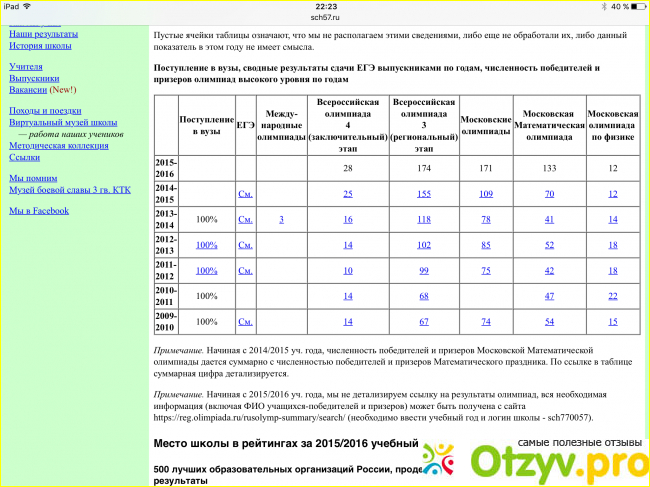The width and height of the screenshot is (650, 487).
Task: Open the 155 regional olympiad link
Action: 424,194
